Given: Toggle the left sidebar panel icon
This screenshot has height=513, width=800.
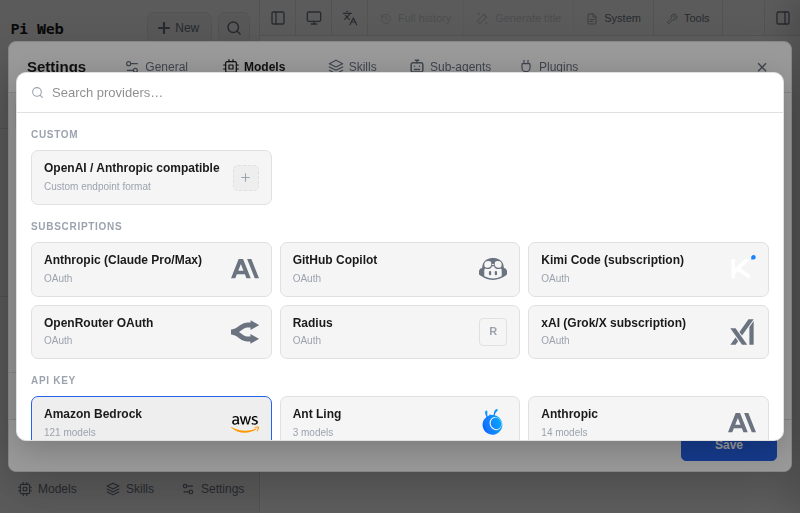Looking at the screenshot, I should pyautogui.click(x=278, y=18).
